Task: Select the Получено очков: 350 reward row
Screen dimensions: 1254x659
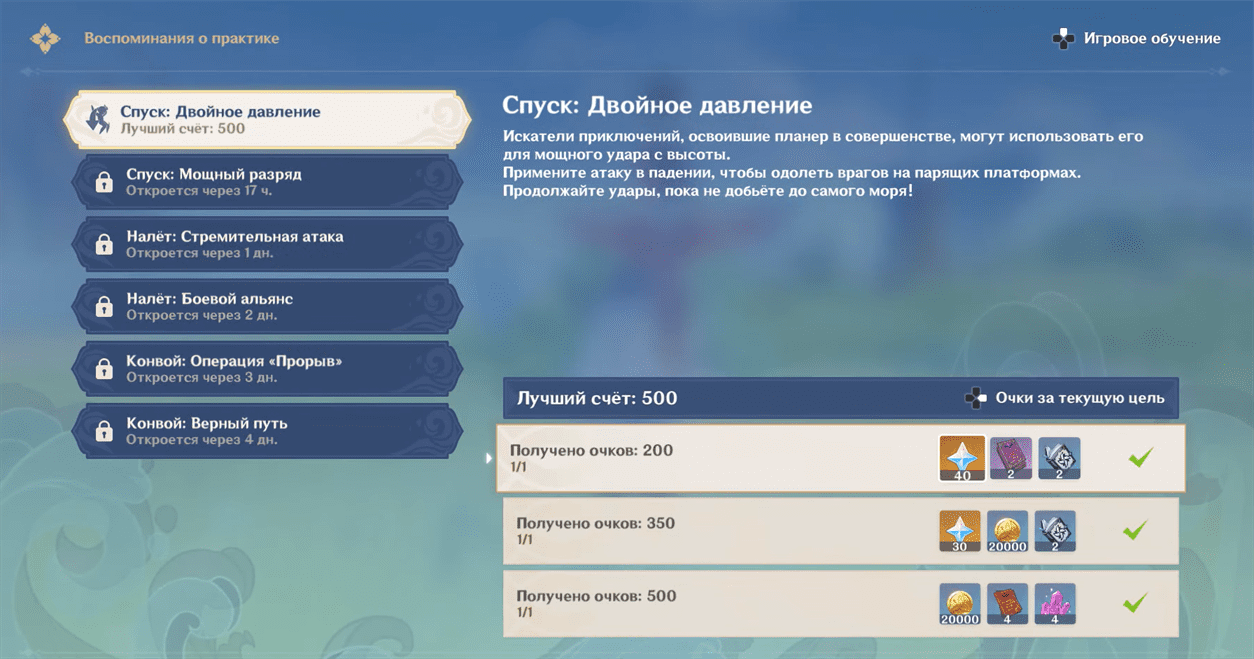Action: 841,531
